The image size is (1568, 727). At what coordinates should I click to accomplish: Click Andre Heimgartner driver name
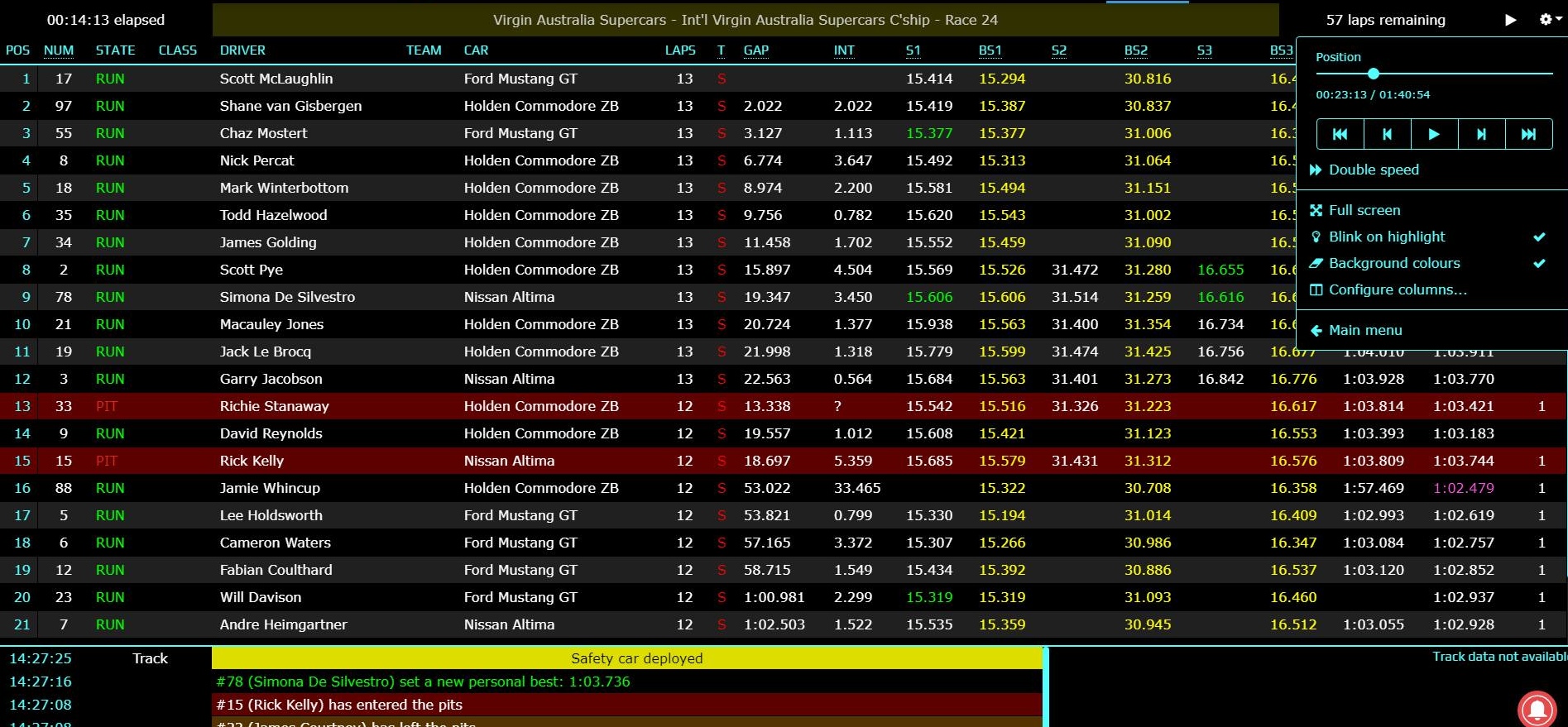click(283, 624)
